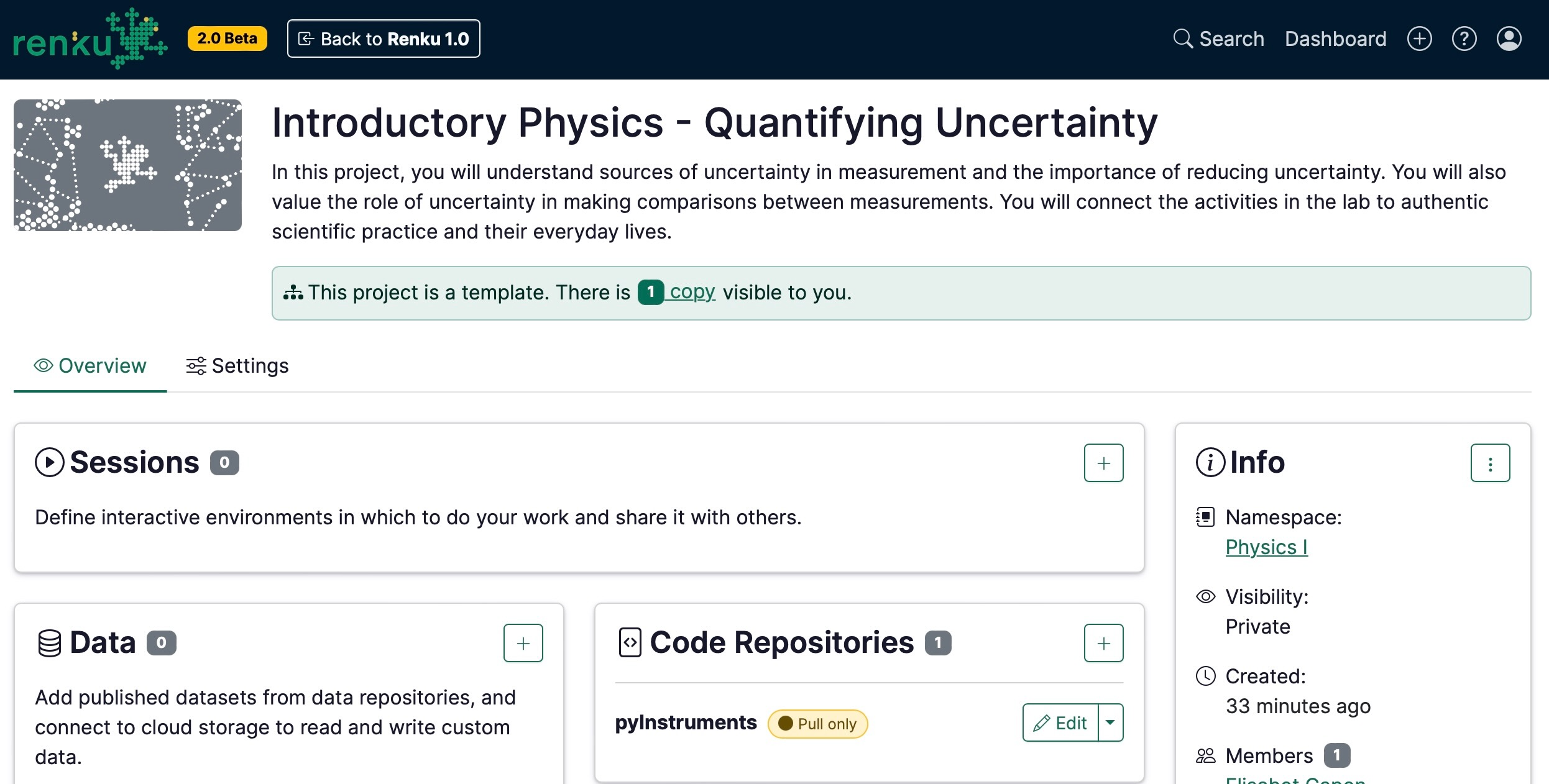
Task: Click the Pull only status badge
Action: pyautogui.click(x=818, y=724)
